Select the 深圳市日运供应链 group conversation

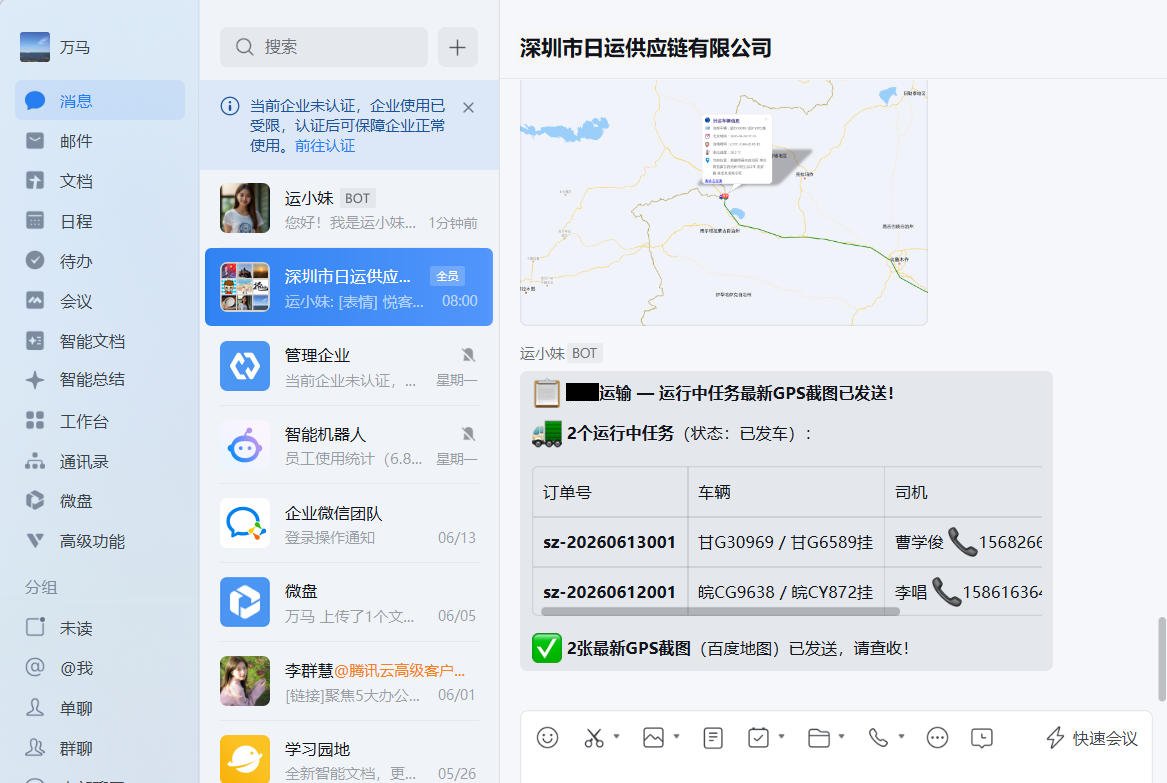349,287
